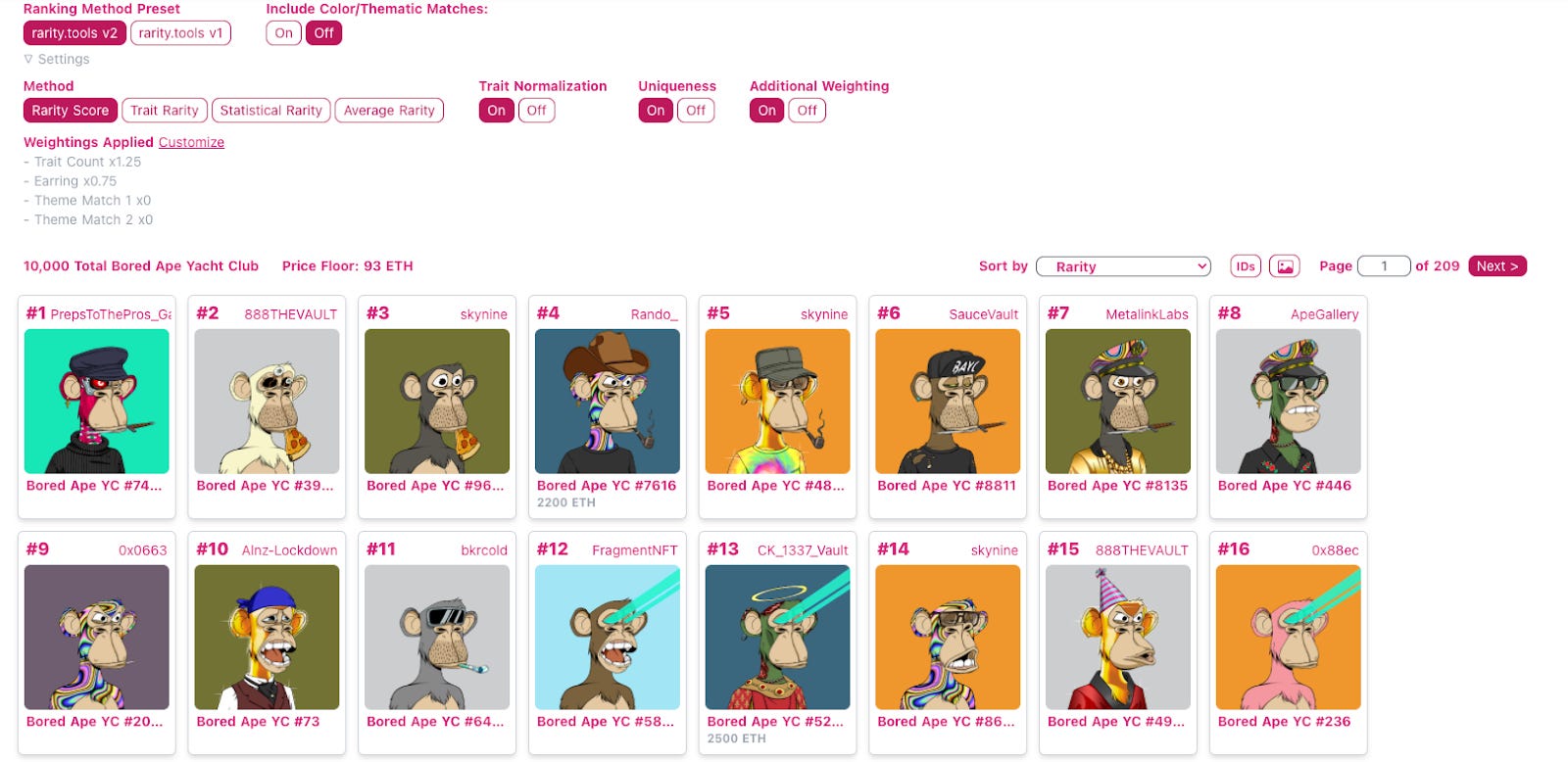Click owner name PrepsToThePros
This screenshot has width=1568, height=762.
pos(111,314)
